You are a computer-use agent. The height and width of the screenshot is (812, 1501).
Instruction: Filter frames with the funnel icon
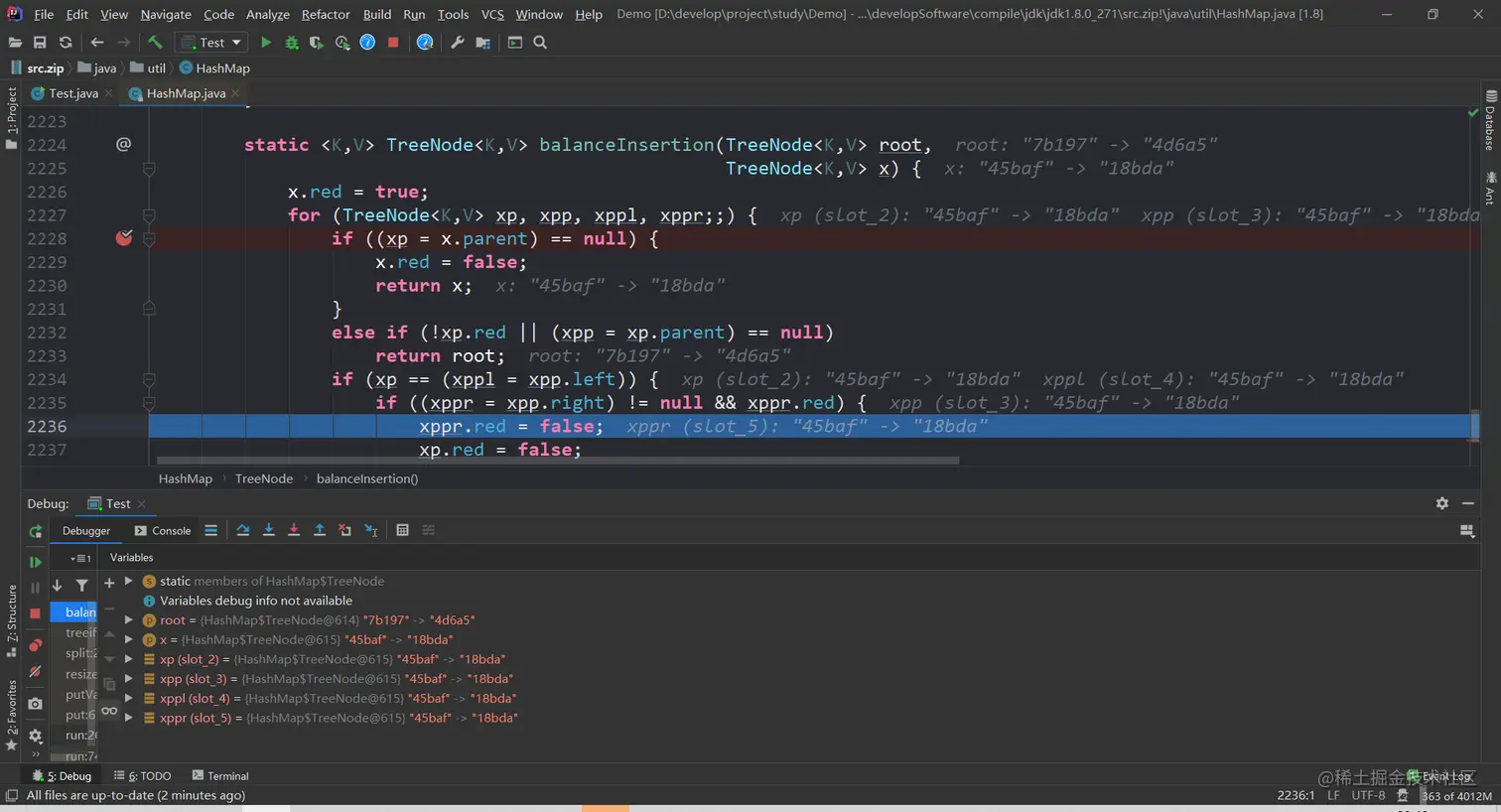82,586
